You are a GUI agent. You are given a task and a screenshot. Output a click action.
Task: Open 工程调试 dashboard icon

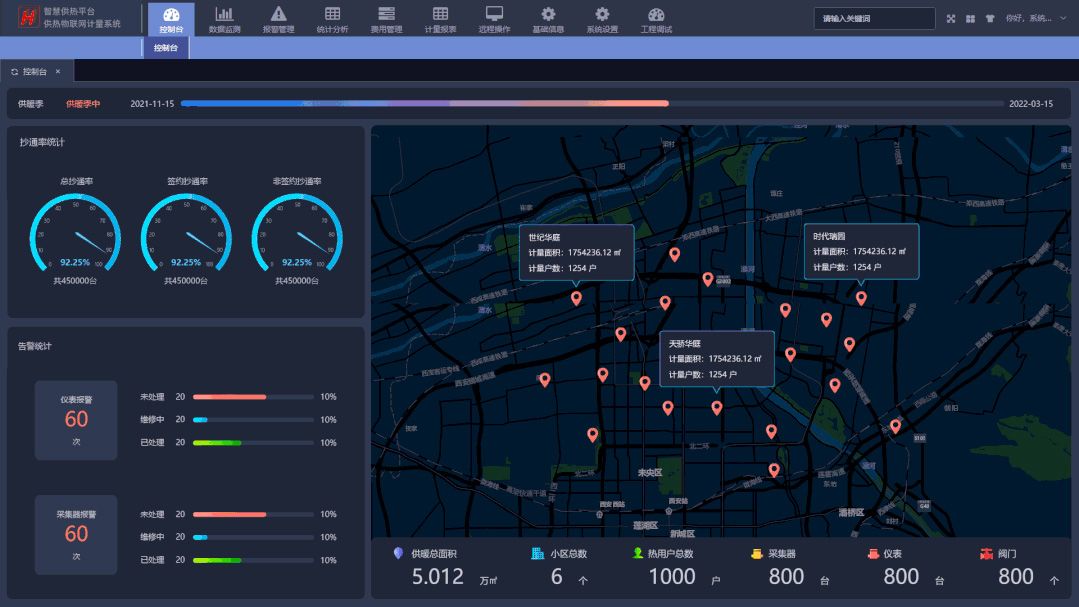(656, 14)
